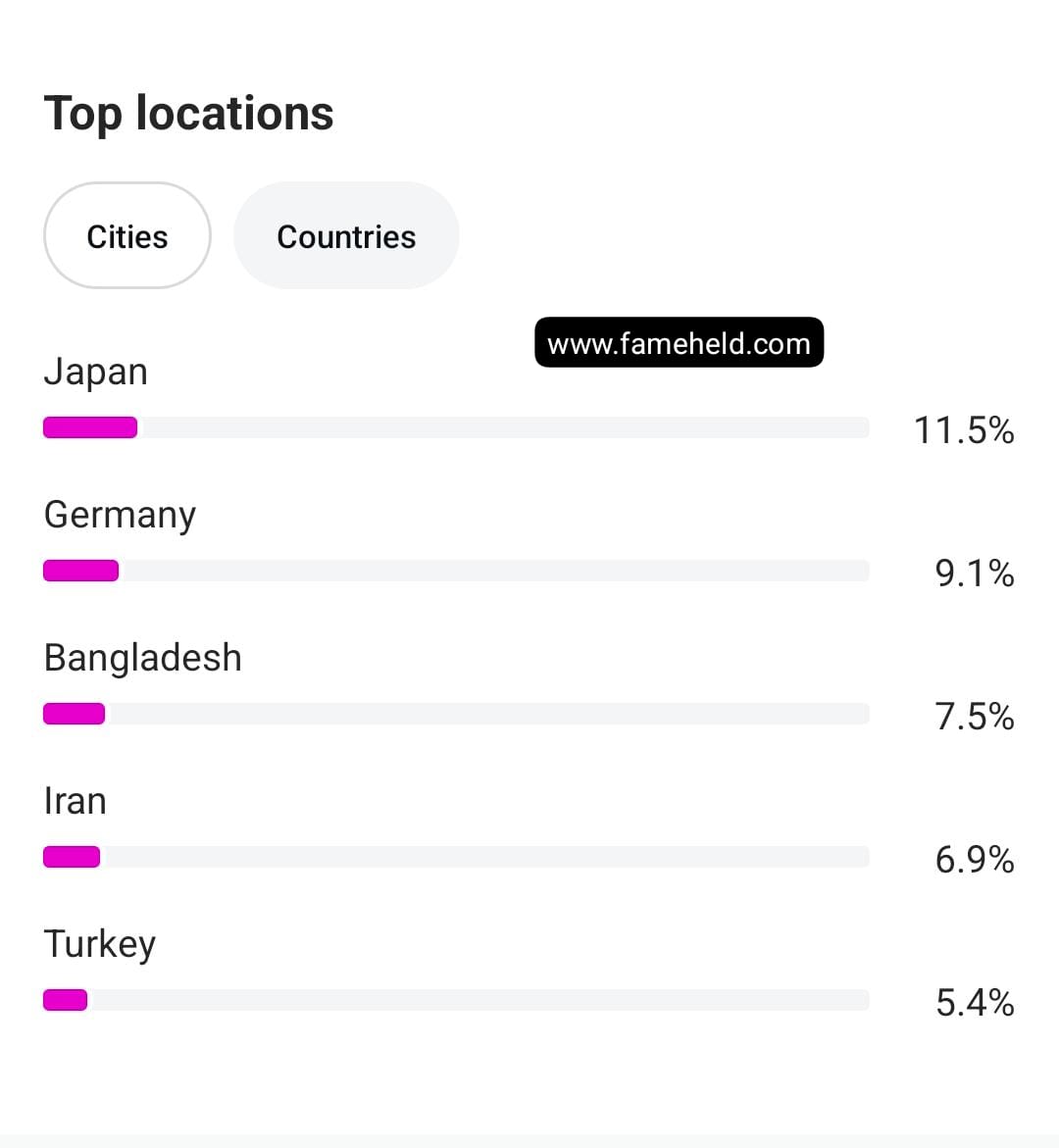This screenshot has height=1148, width=1059.
Task: Click Turkey's progress bar
Action: pos(64,1000)
